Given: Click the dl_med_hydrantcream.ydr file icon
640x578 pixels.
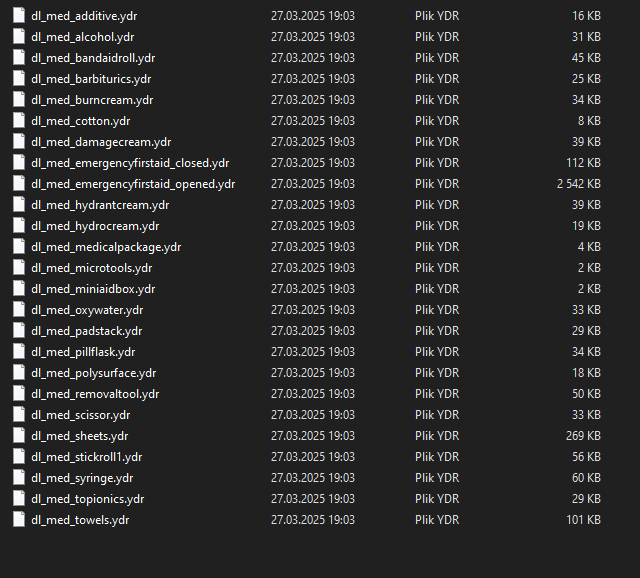Looking at the screenshot, I should pyautogui.click(x=19, y=205).
